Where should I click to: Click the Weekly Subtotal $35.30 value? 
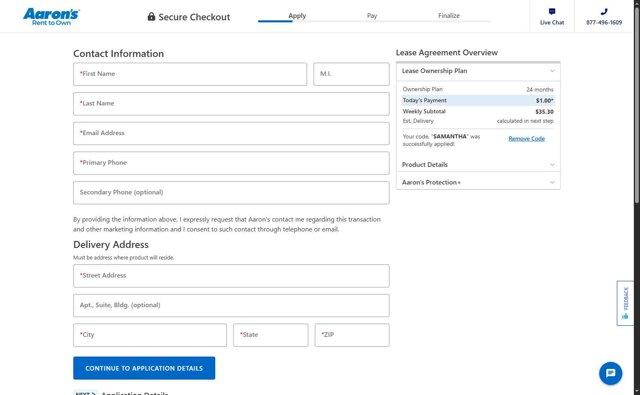point(544,111)
